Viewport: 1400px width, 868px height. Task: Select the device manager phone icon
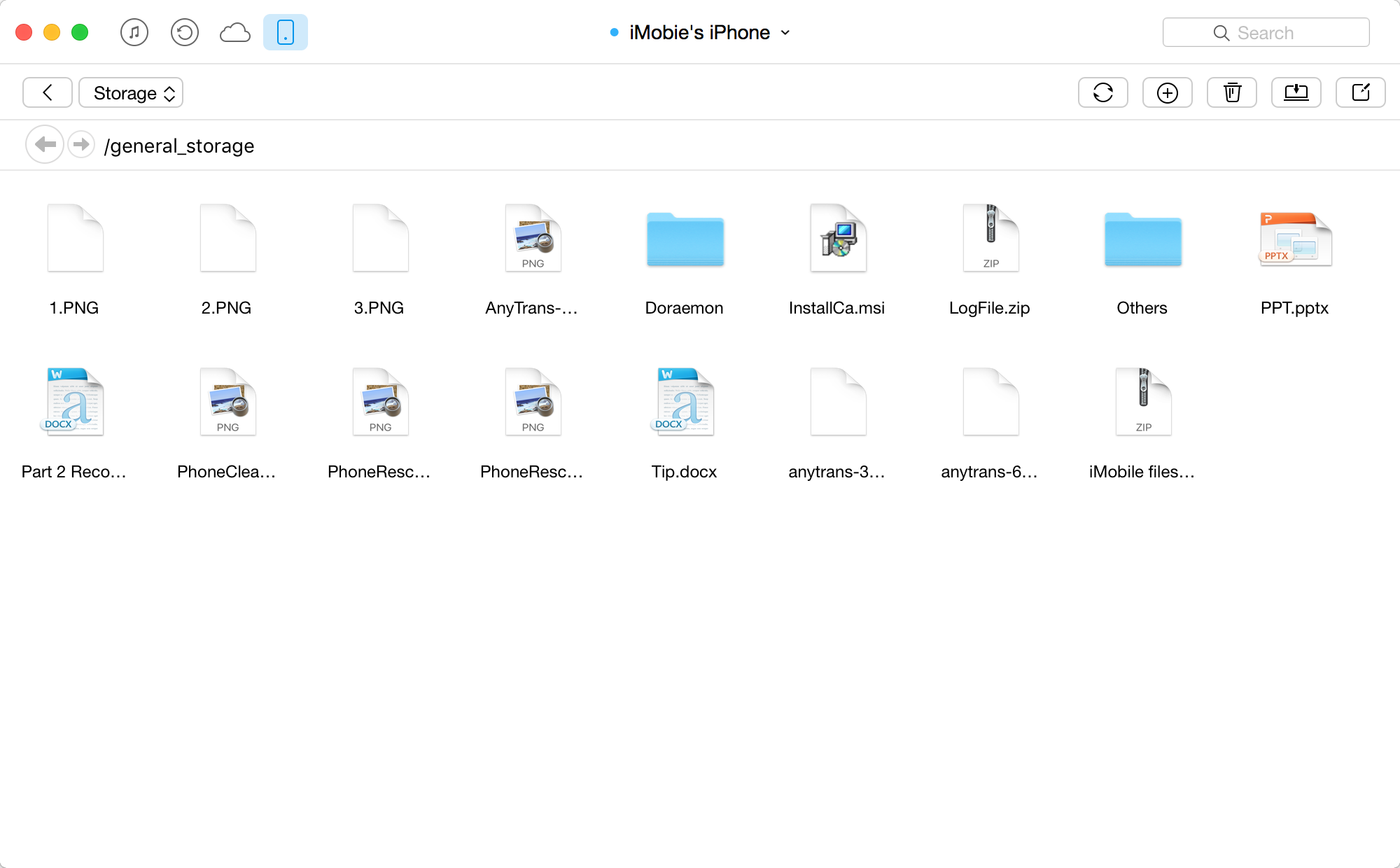pyautogui.click(x=286, y=32)
